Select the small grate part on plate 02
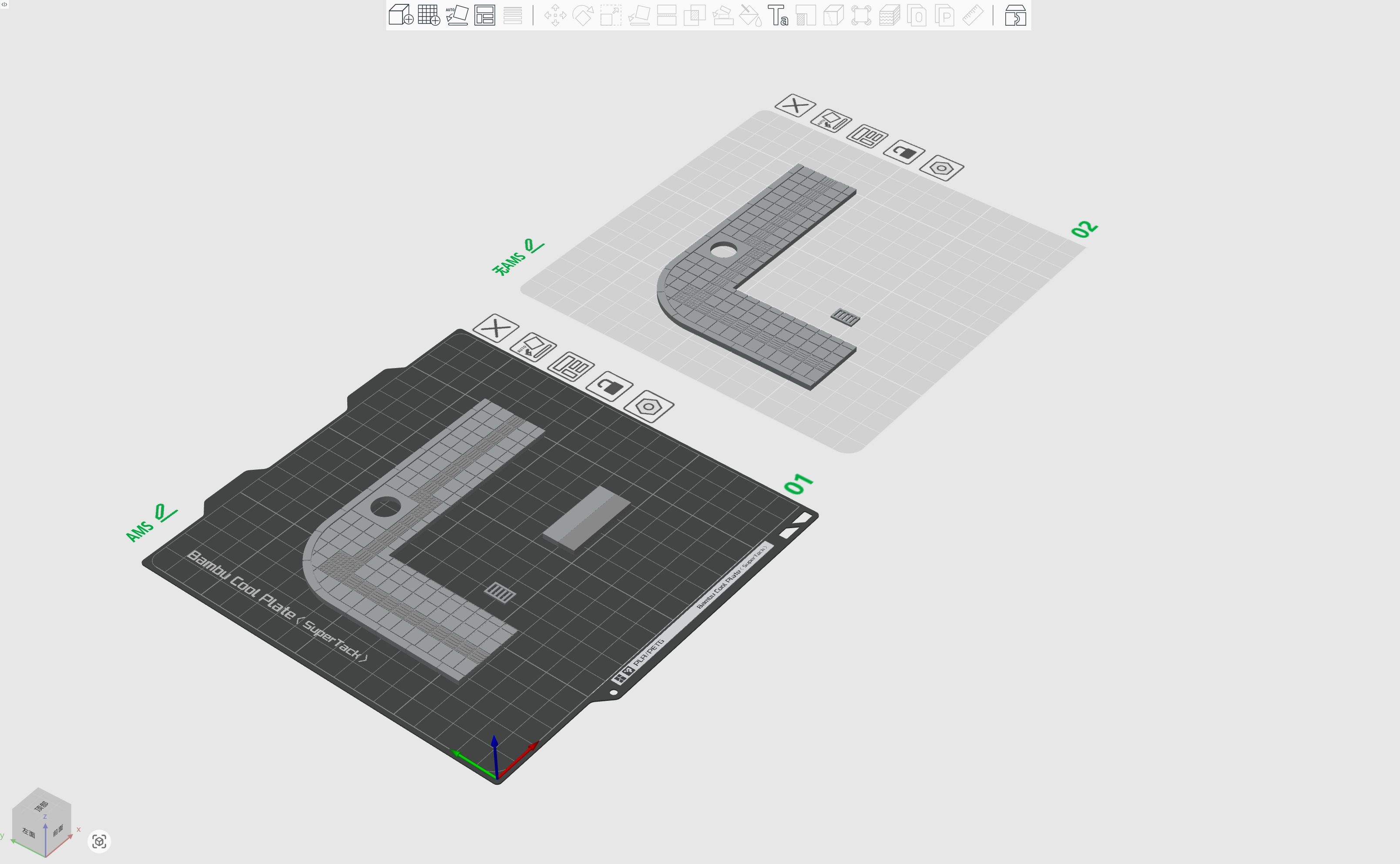1400x864 pixels. tap(846, 317)
